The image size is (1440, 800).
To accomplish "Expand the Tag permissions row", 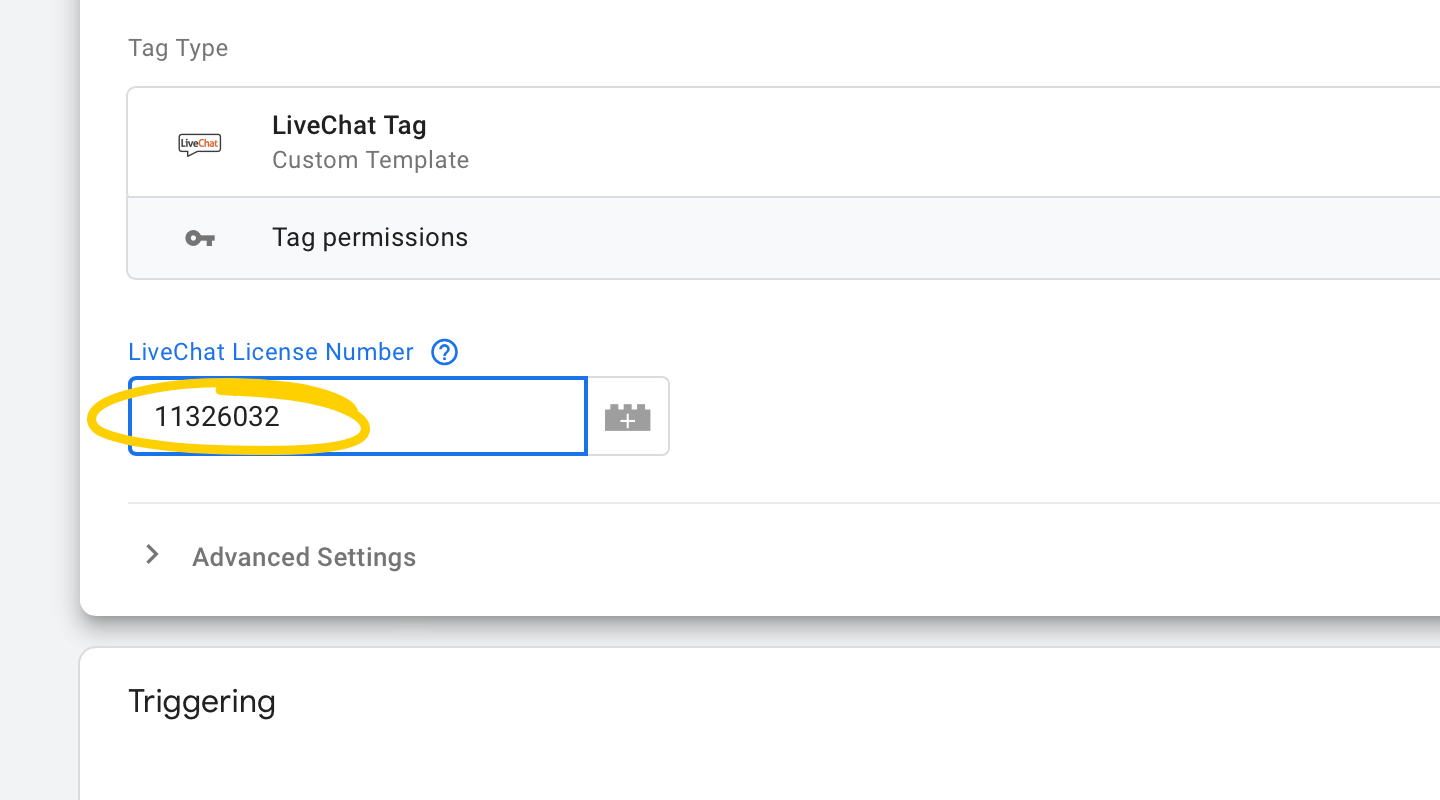I will [783, 238].
